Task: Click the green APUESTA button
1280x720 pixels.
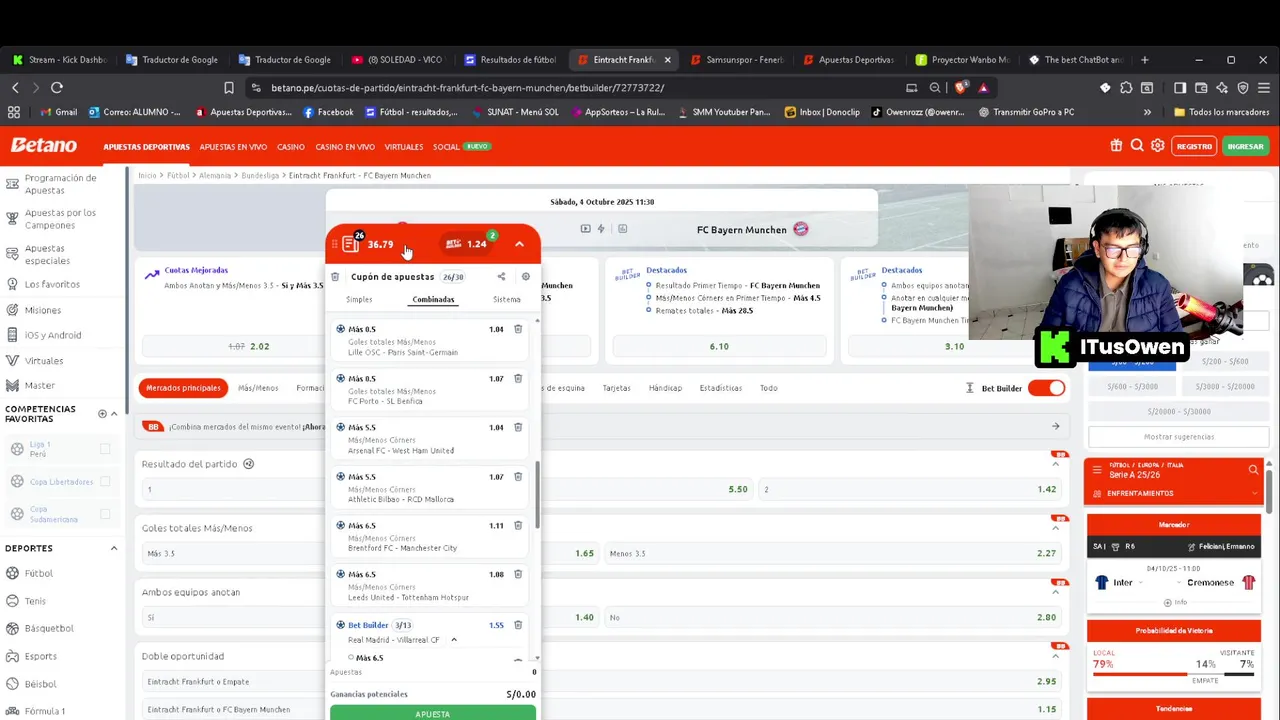Action: click(x=433, y=713)
